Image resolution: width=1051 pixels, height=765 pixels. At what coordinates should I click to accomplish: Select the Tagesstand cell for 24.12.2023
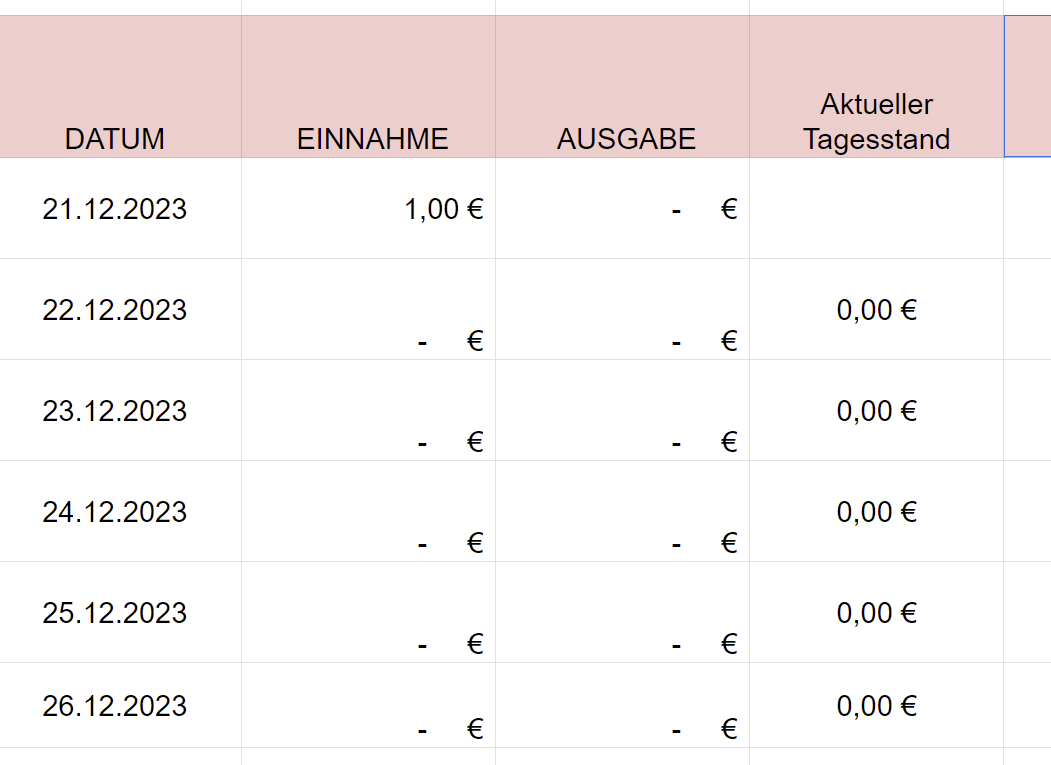[x=877, y=512]
